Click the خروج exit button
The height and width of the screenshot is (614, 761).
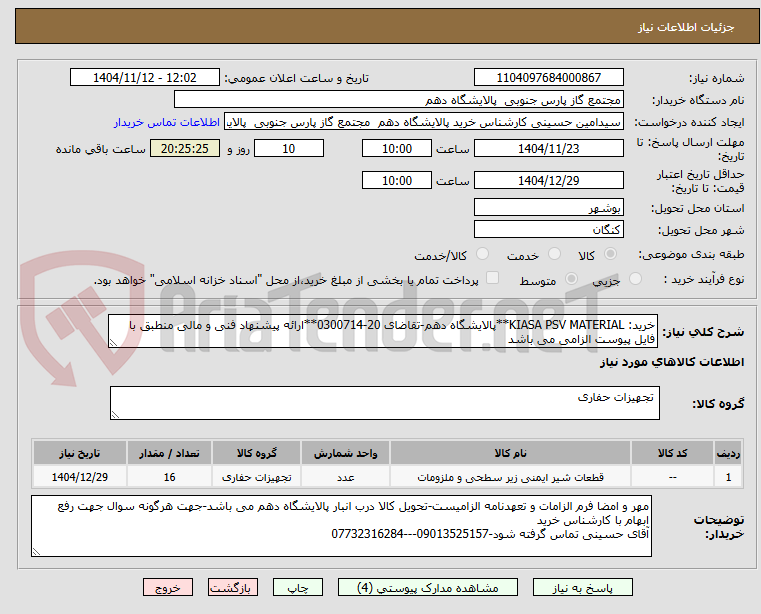click(x=167, y=587)
